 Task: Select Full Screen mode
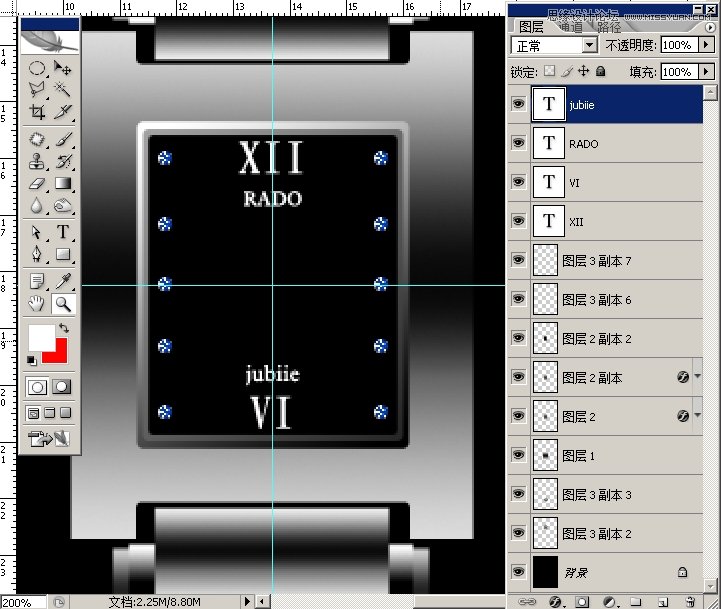pyautogui.click(x=66, y=413)
